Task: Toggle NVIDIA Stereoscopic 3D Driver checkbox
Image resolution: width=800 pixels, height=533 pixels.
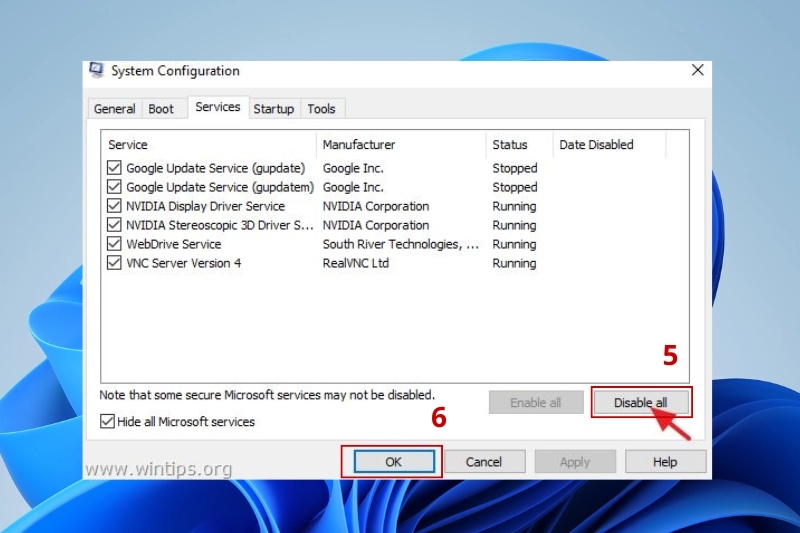Action: pos(114,225)
